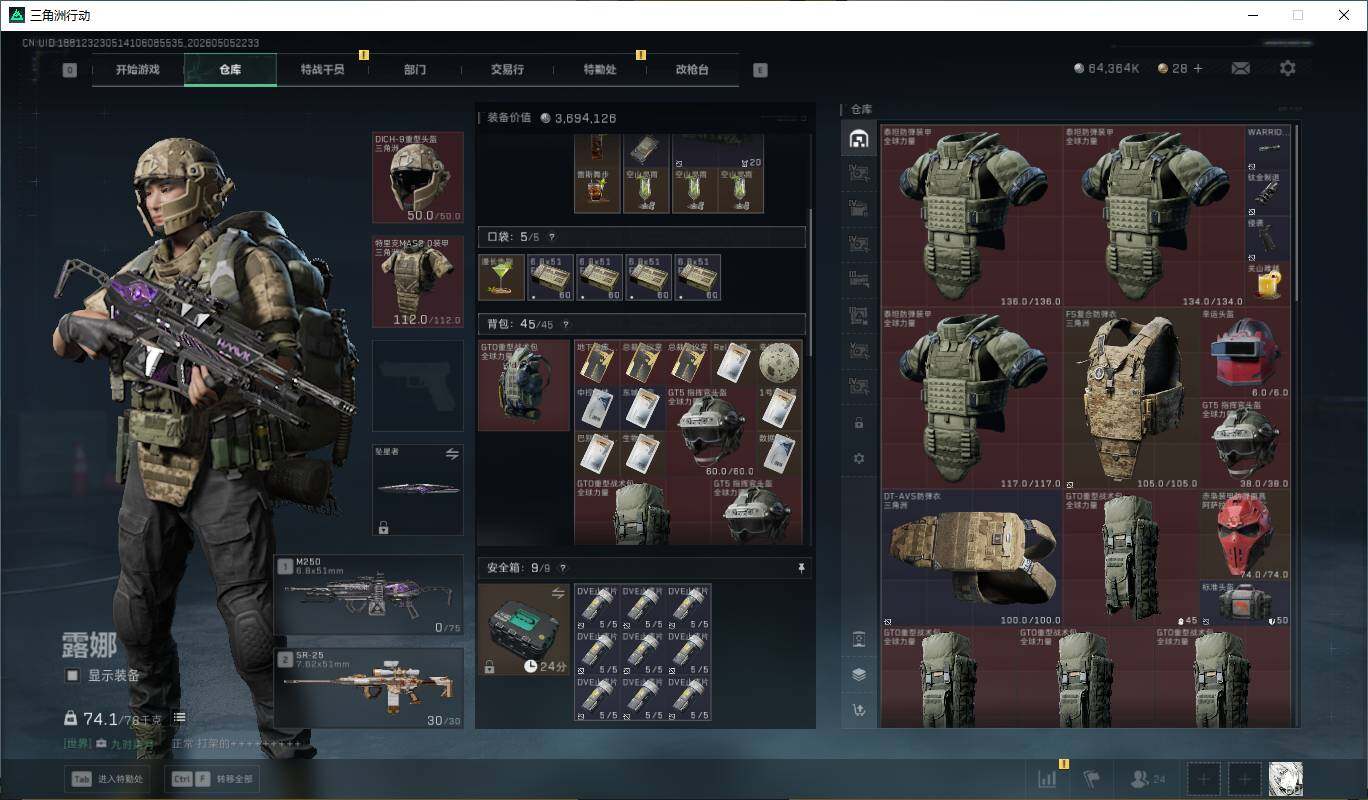Click the Q previous-tab key hint

tap(70, 70)
